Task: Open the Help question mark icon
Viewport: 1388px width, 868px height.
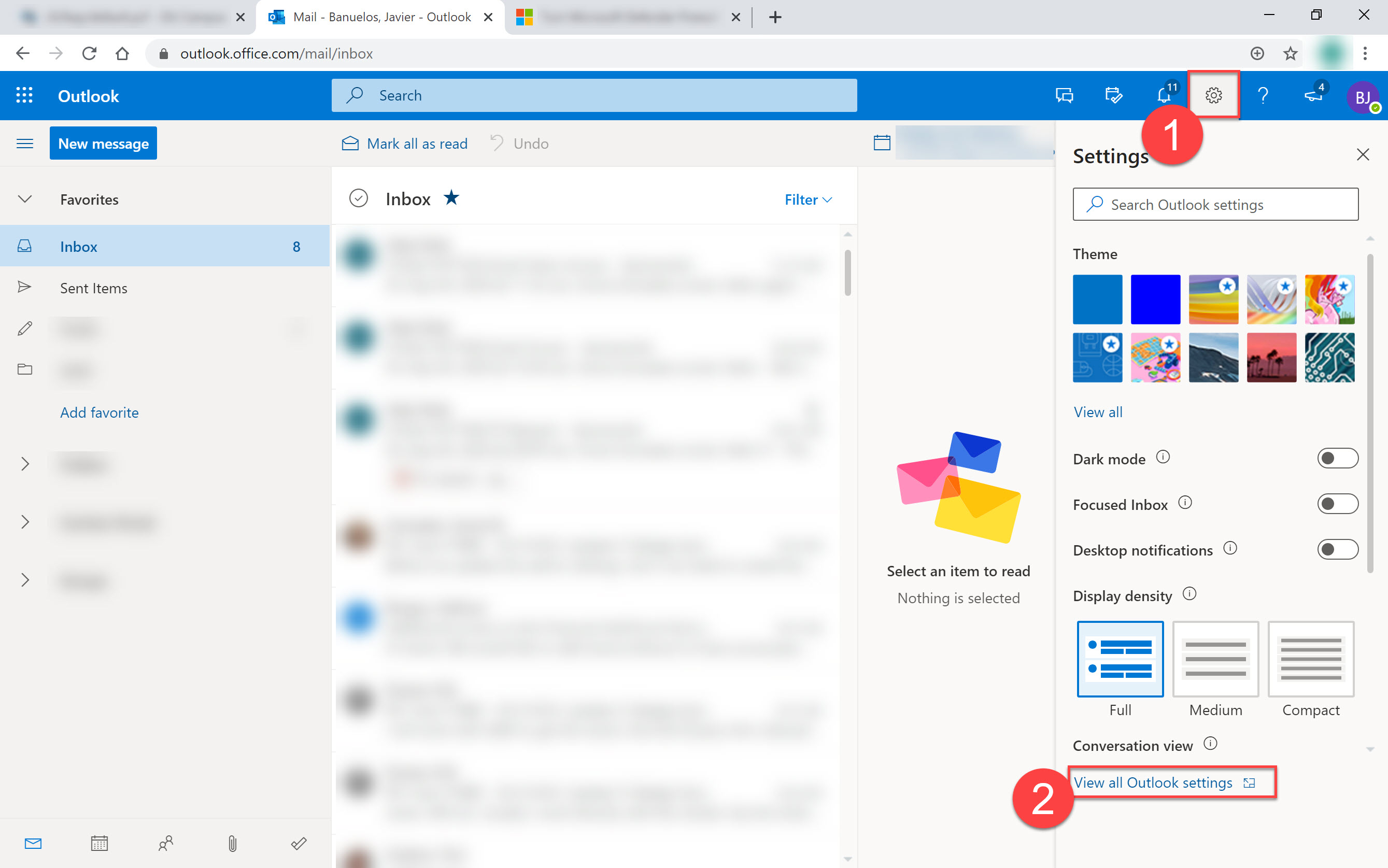Action: 1263,95
